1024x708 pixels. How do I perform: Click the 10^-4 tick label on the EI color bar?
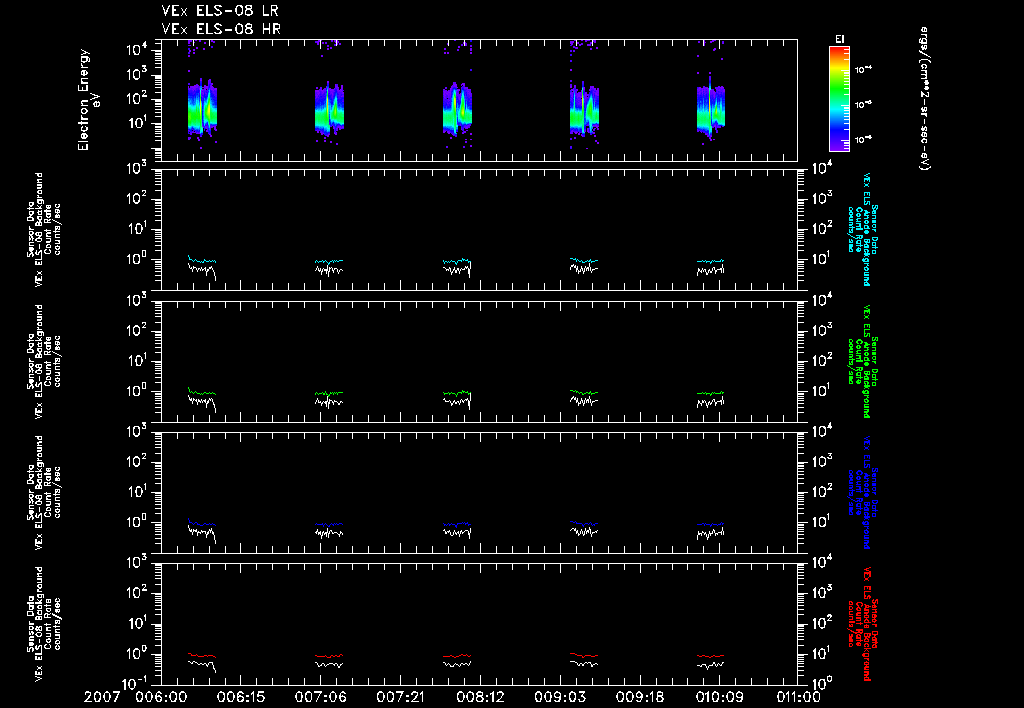(x=864, y=69)
